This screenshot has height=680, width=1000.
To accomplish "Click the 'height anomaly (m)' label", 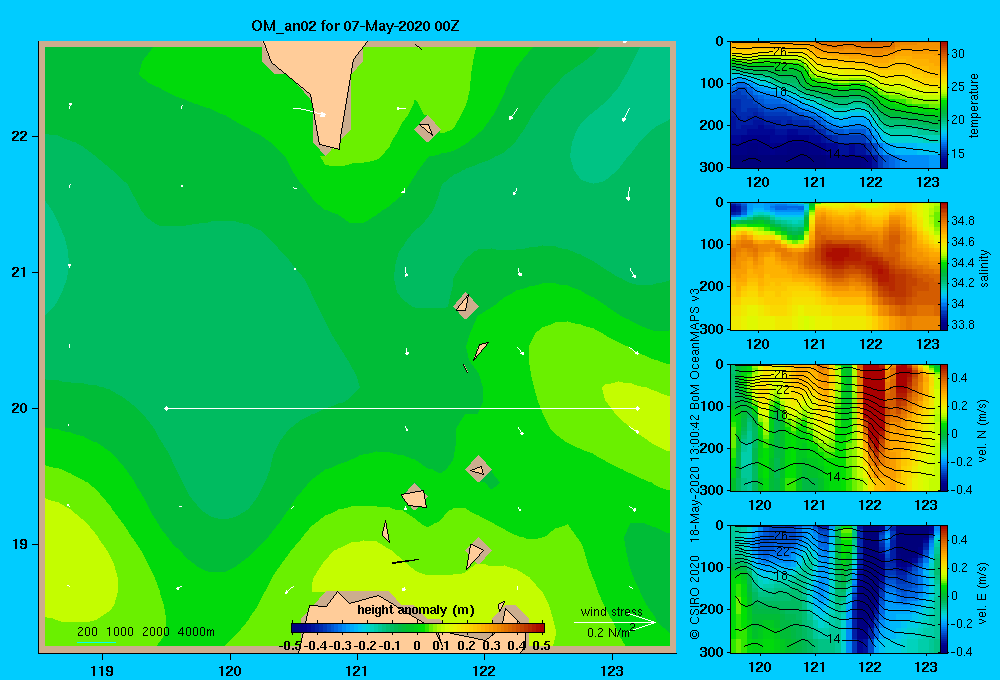I will click(416, 610).
